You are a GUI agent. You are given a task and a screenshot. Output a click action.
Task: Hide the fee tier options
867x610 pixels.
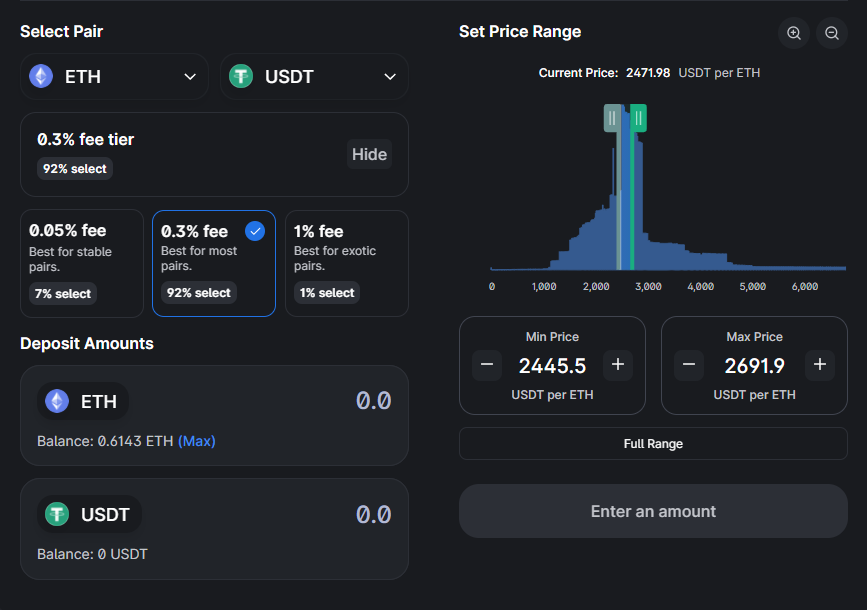[369, 154]
